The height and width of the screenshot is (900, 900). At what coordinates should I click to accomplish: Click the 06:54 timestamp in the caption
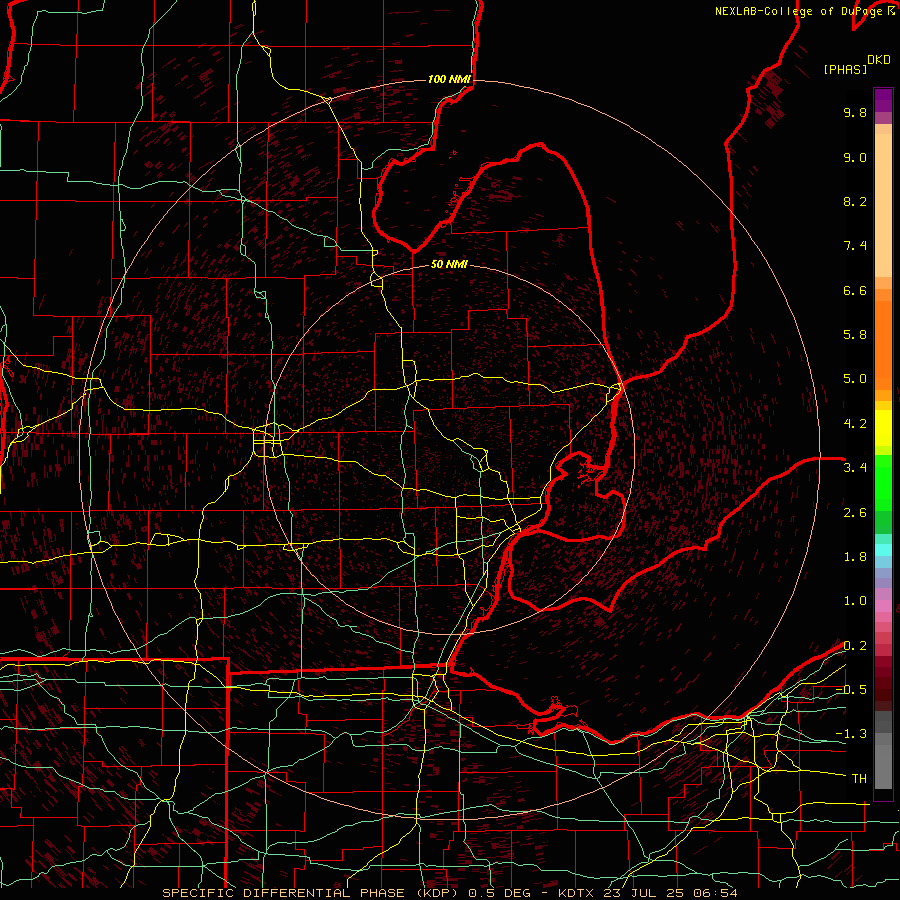(x=715, y=893)
